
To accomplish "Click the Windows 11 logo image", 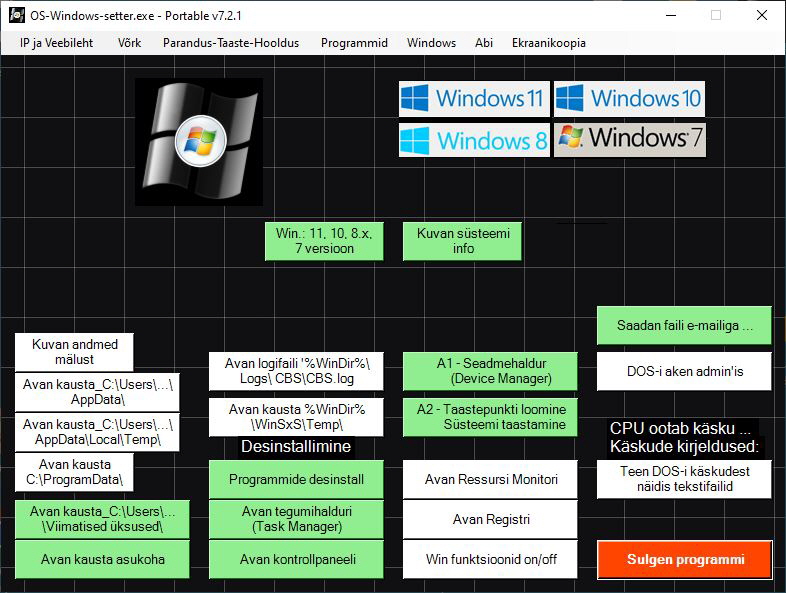I will 474,99.
